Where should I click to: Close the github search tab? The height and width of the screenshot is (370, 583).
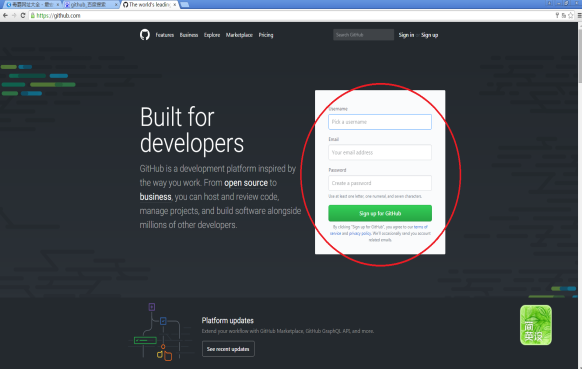[x=116, y=4]
